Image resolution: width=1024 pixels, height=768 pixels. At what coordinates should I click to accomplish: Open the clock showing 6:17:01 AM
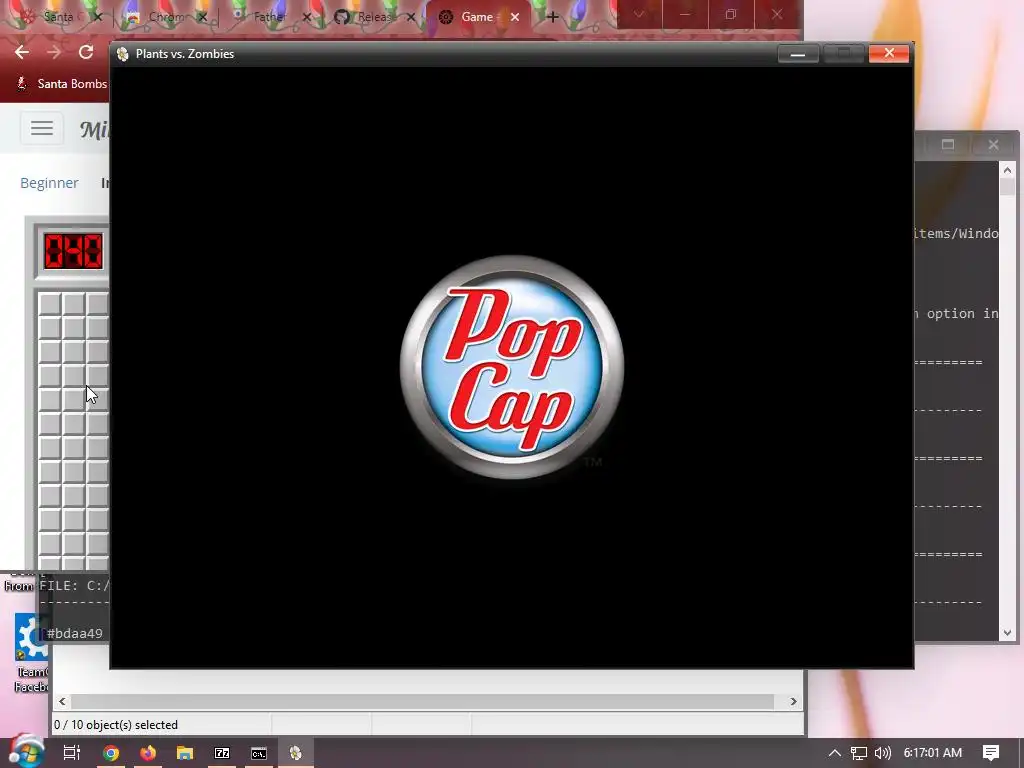click(x=933, y=753)
